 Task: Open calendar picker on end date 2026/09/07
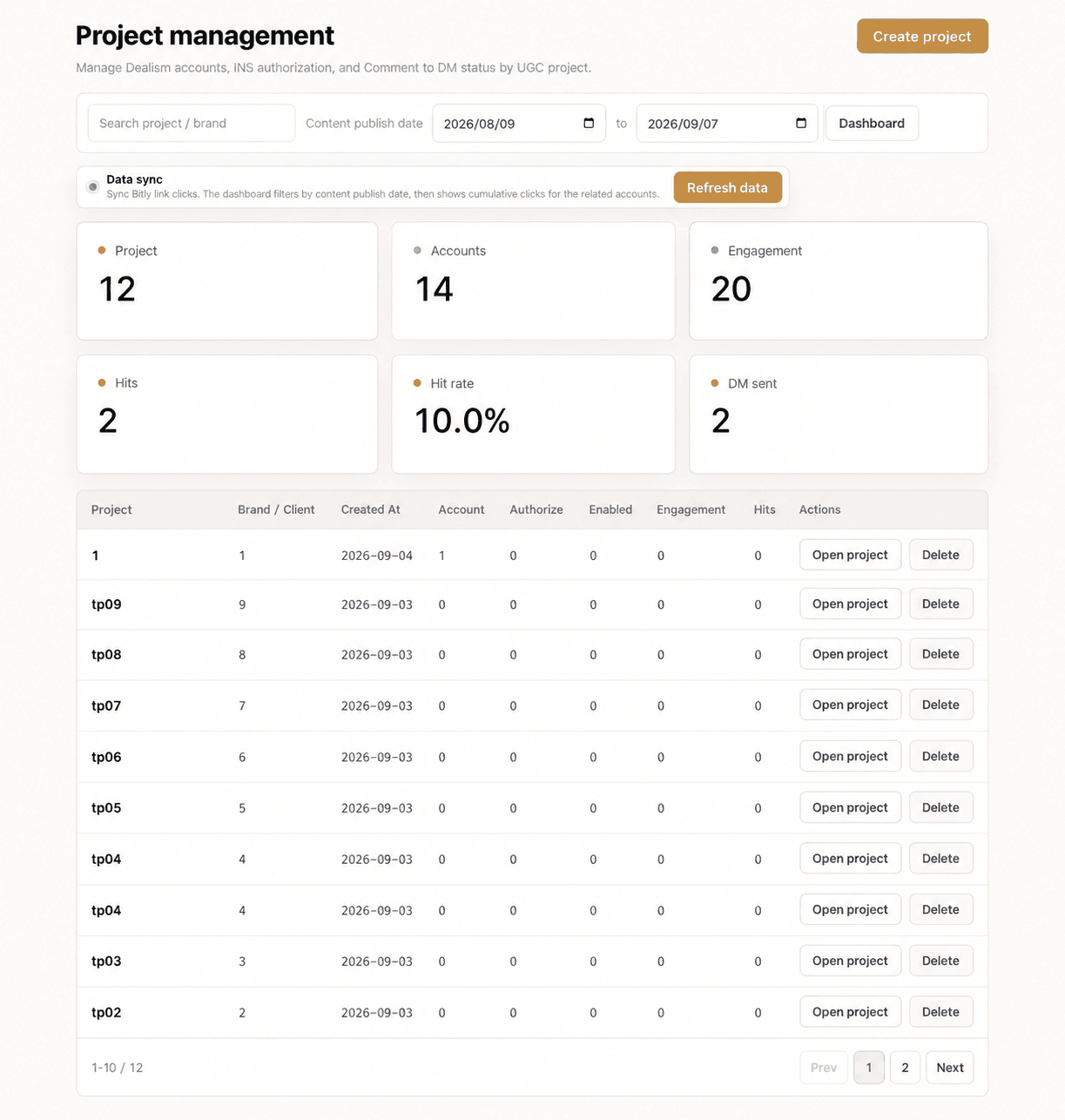pyautogui.click(x=801, y=123)
